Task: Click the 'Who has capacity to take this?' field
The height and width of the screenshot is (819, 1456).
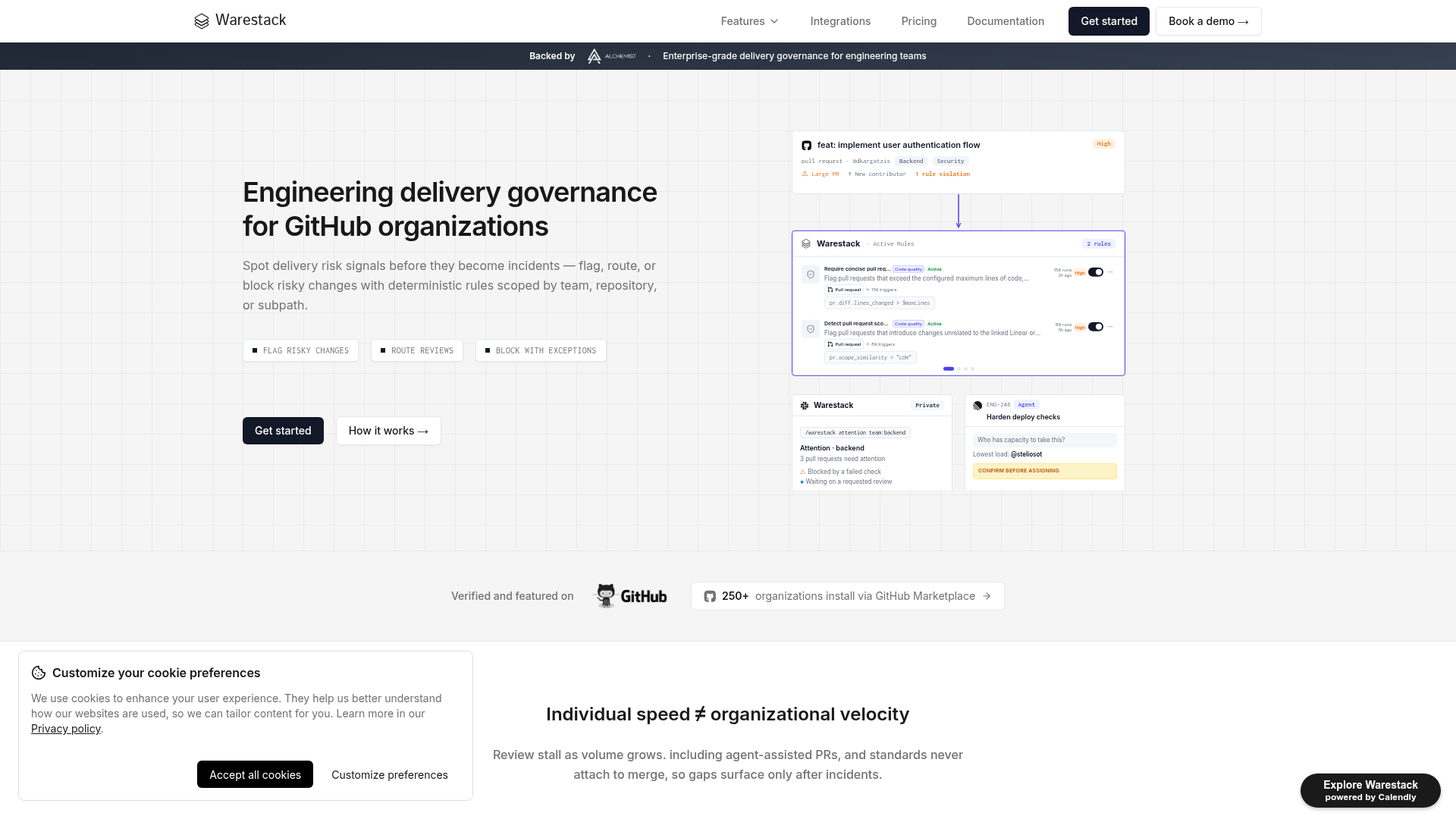Action: click(x=1045, y=440)
